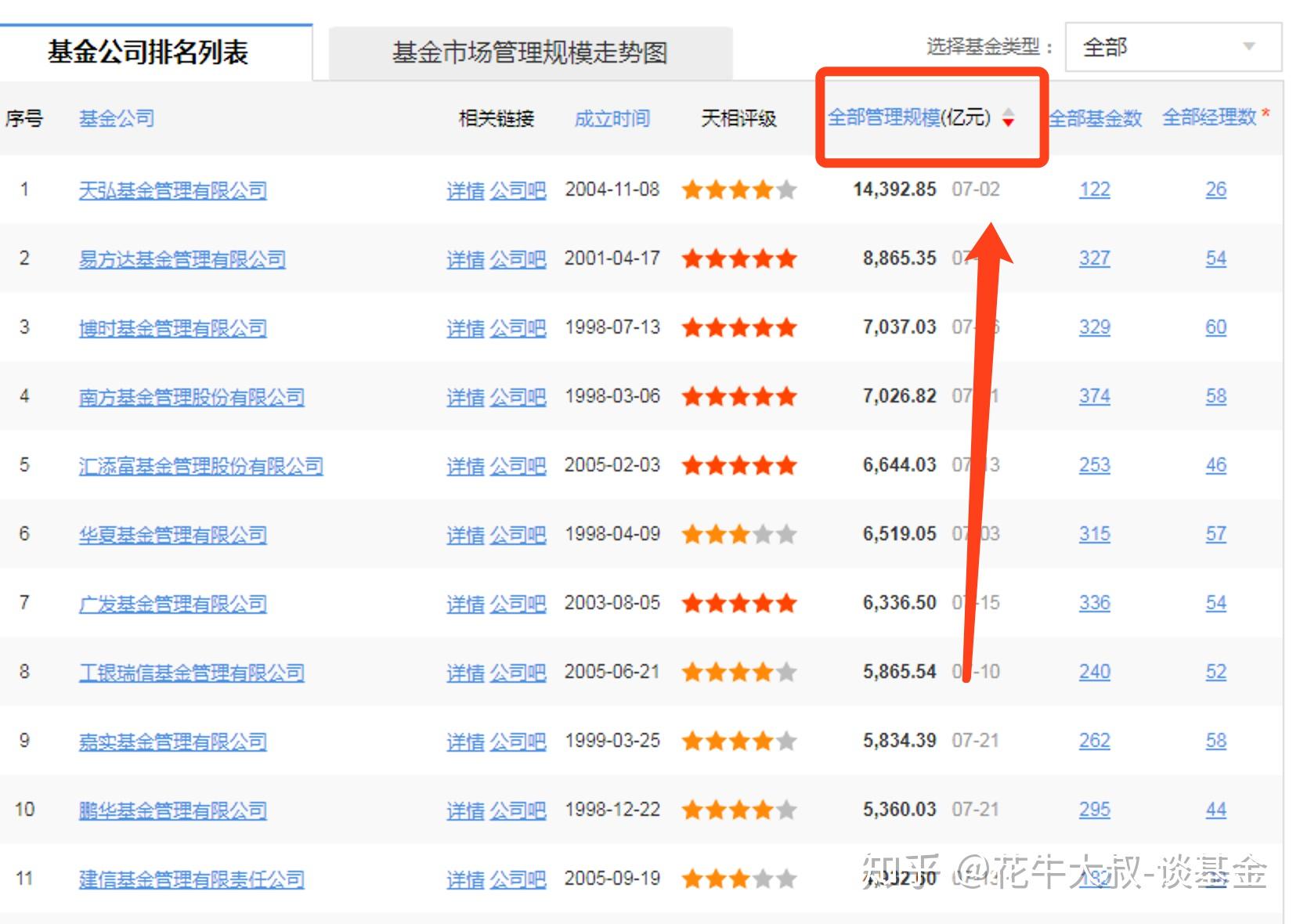Open fund count 374 for 南方基金
The image size is (1300, 924).
(1095, 396)
